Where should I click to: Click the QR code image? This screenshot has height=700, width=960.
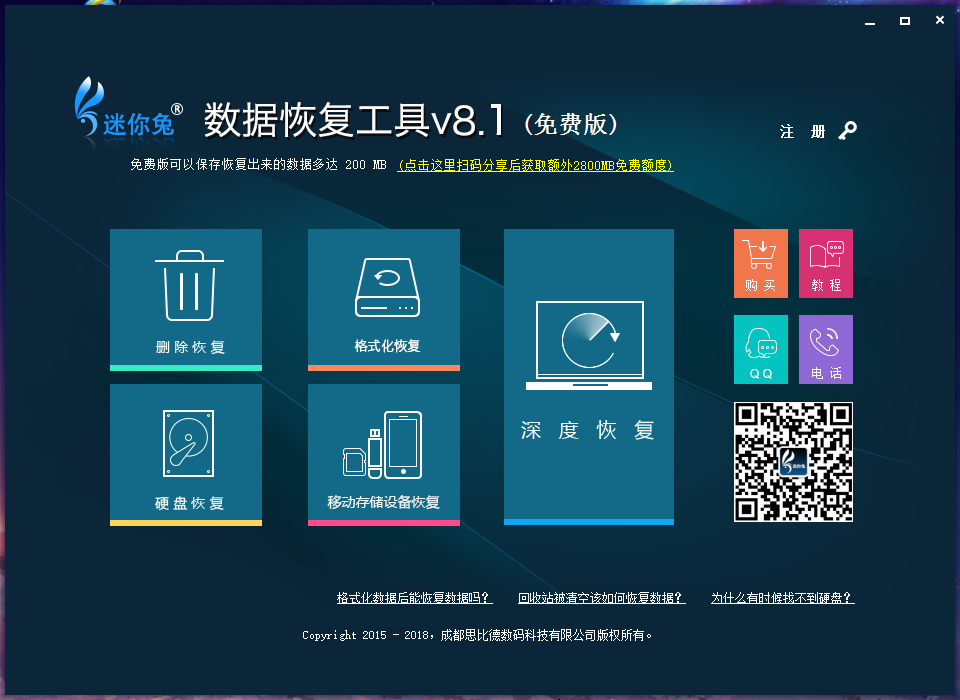pyautogui.click(x=794, y=462)
